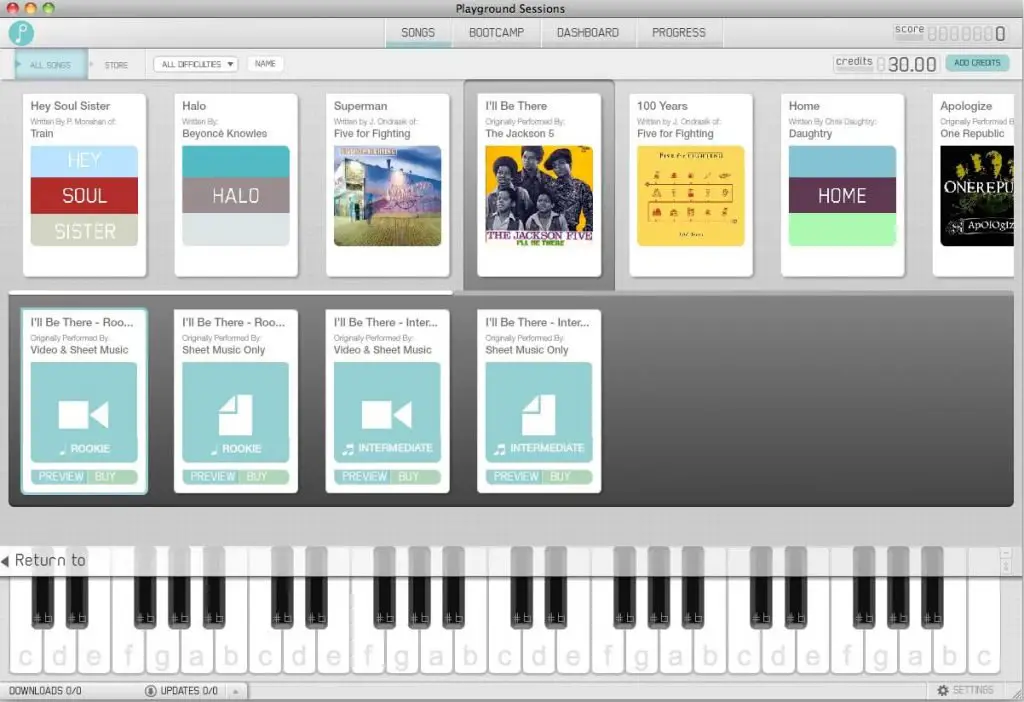Viewport: 1024px width, 702px height.
Task: Select the Hey Soul Sister album cover
Action: point(84,196)
